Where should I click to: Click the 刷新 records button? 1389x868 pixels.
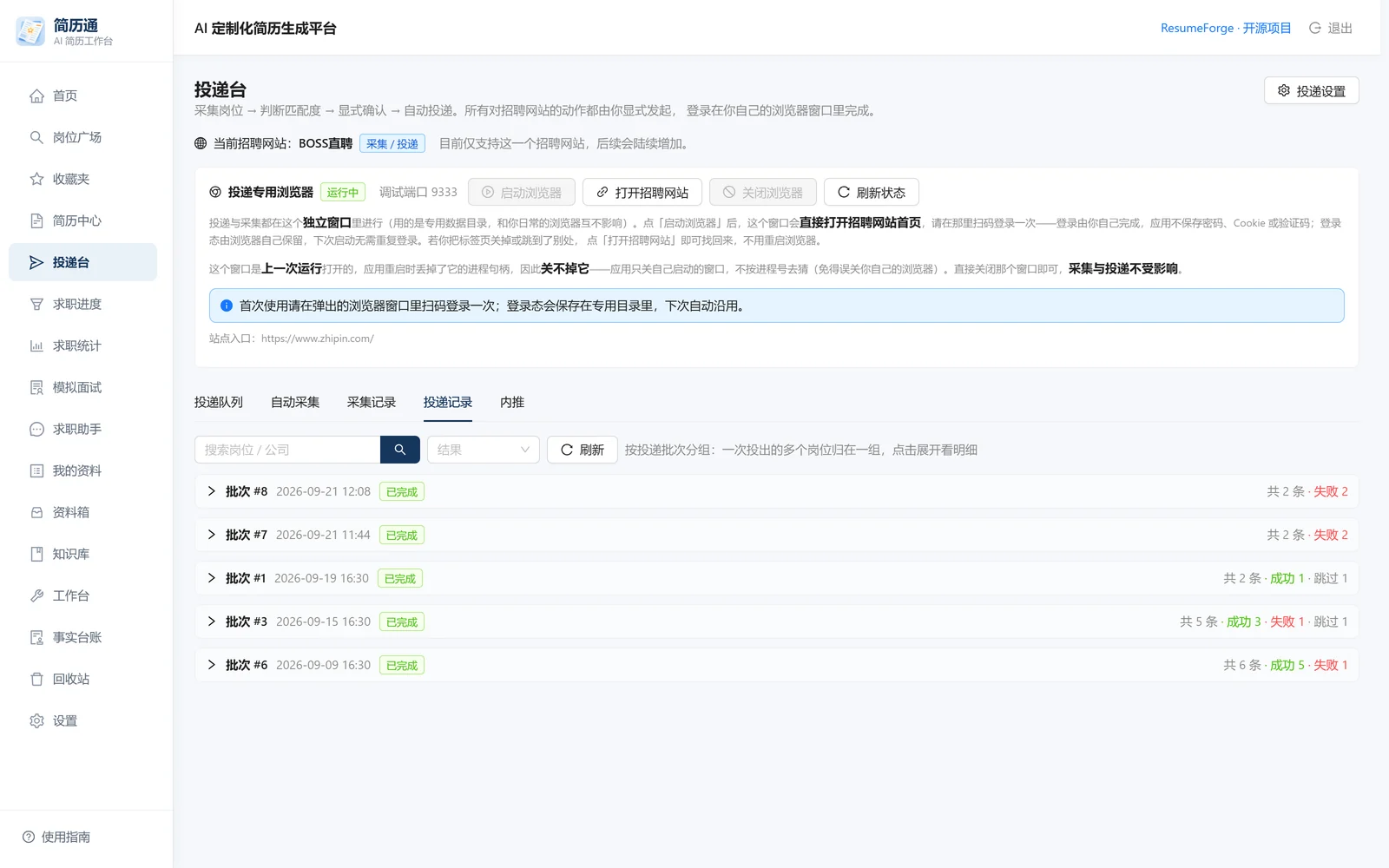coord(582,450)
